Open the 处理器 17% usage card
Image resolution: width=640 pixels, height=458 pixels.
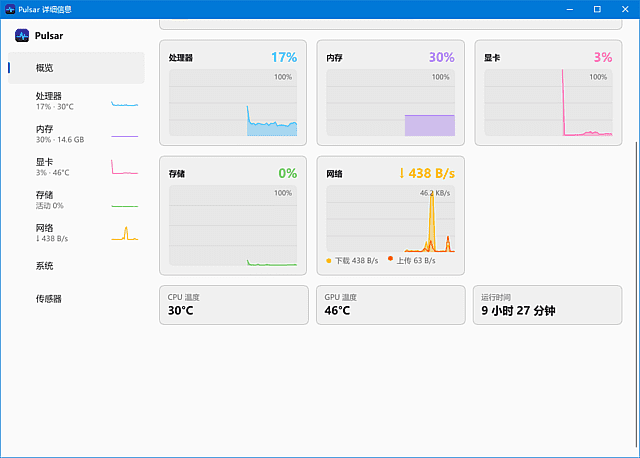[233, 93]
